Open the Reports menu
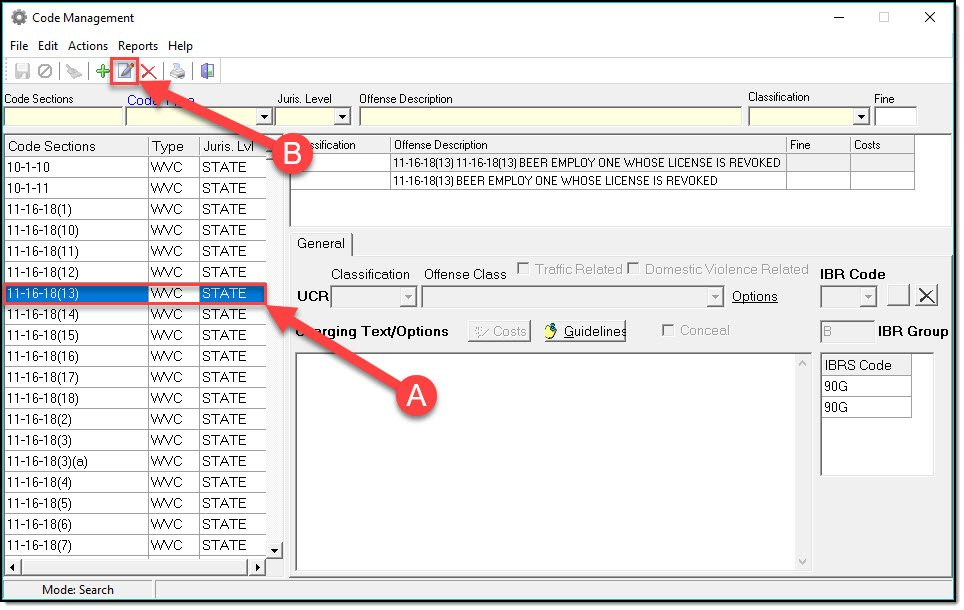This screenshot has width=964, height=610. pyautogui.click(x=138, y=46)
